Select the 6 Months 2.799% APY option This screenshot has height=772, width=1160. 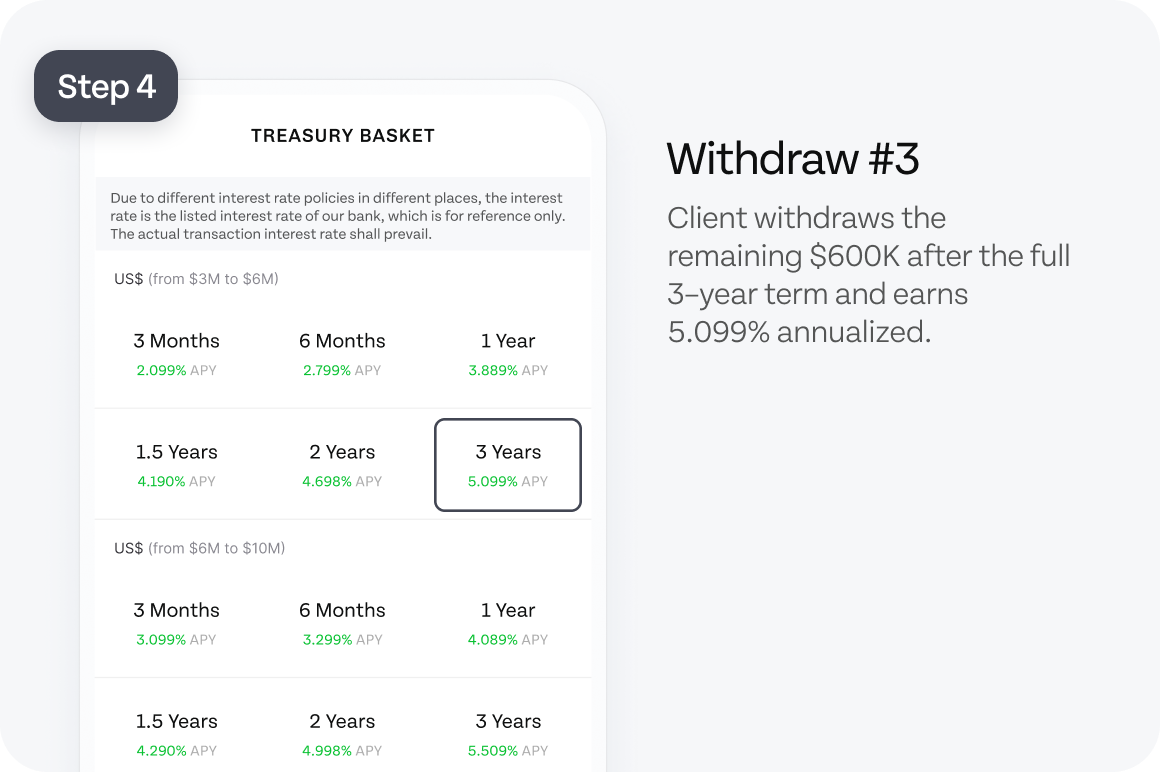[x=342, y=353]
